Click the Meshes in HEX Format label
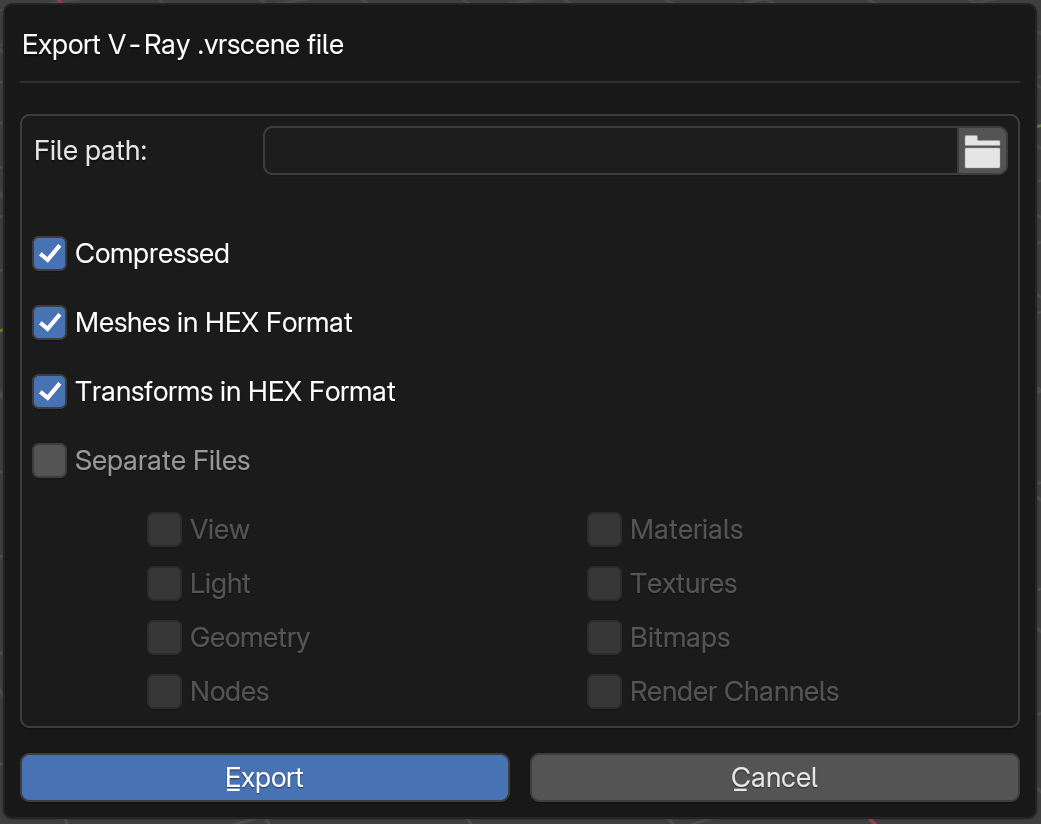1041x824 pixels. [x=214, y=323]
